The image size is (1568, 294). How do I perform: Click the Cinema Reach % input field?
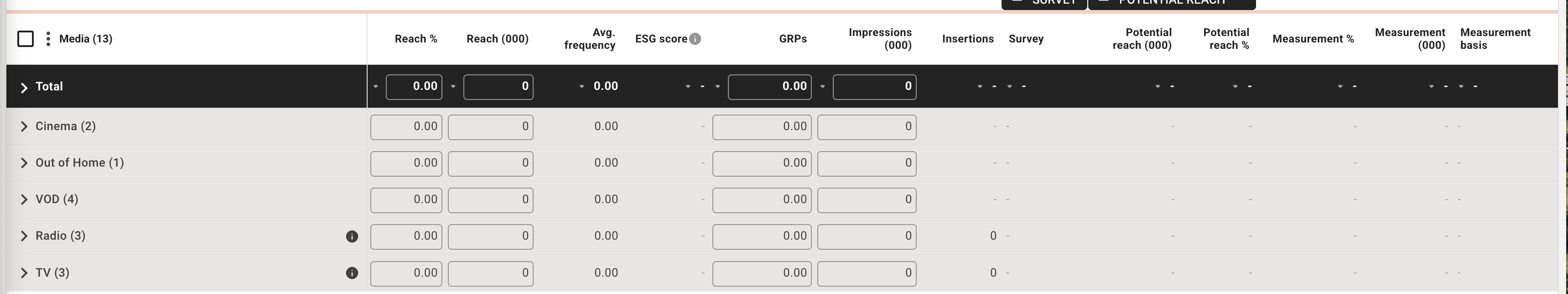coord(406,126)
